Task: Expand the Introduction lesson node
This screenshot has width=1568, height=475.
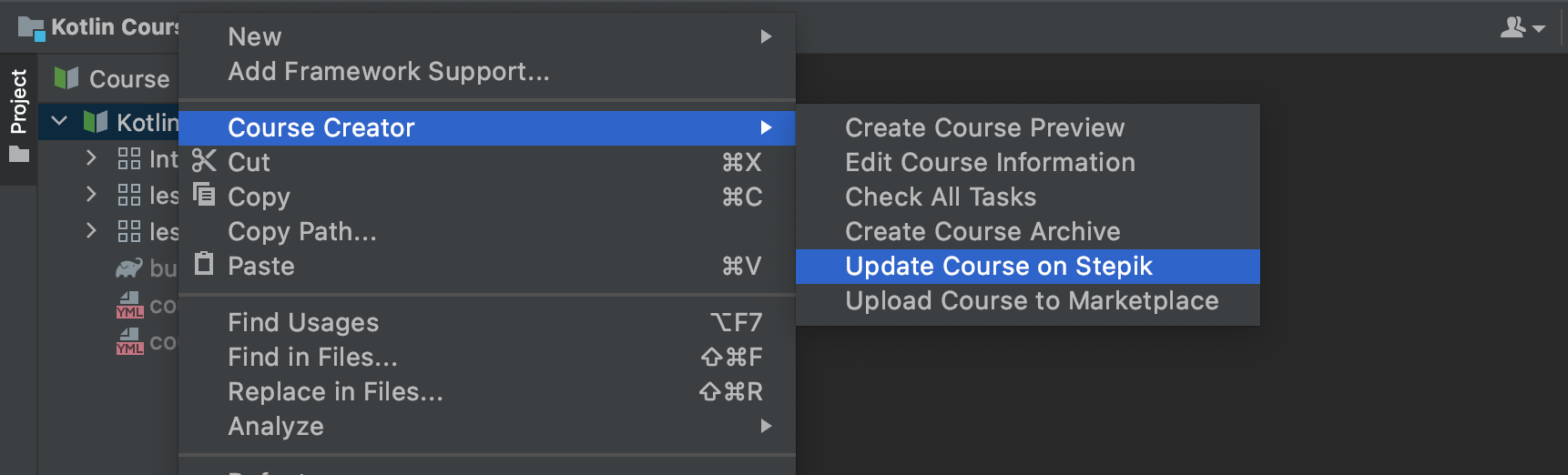Action: click(x=90, y=158)
